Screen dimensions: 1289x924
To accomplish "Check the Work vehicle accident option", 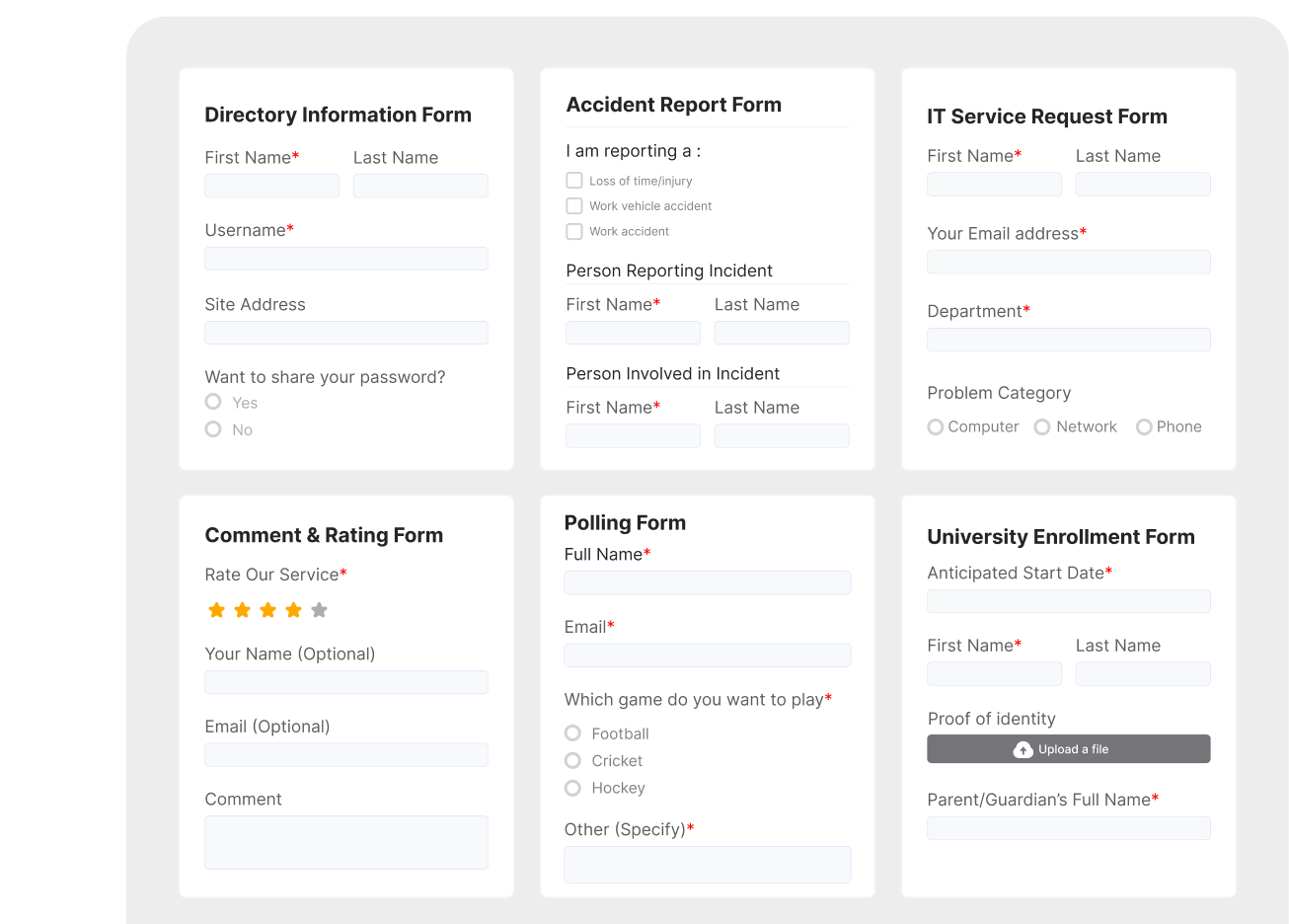I will coord(574,205).
